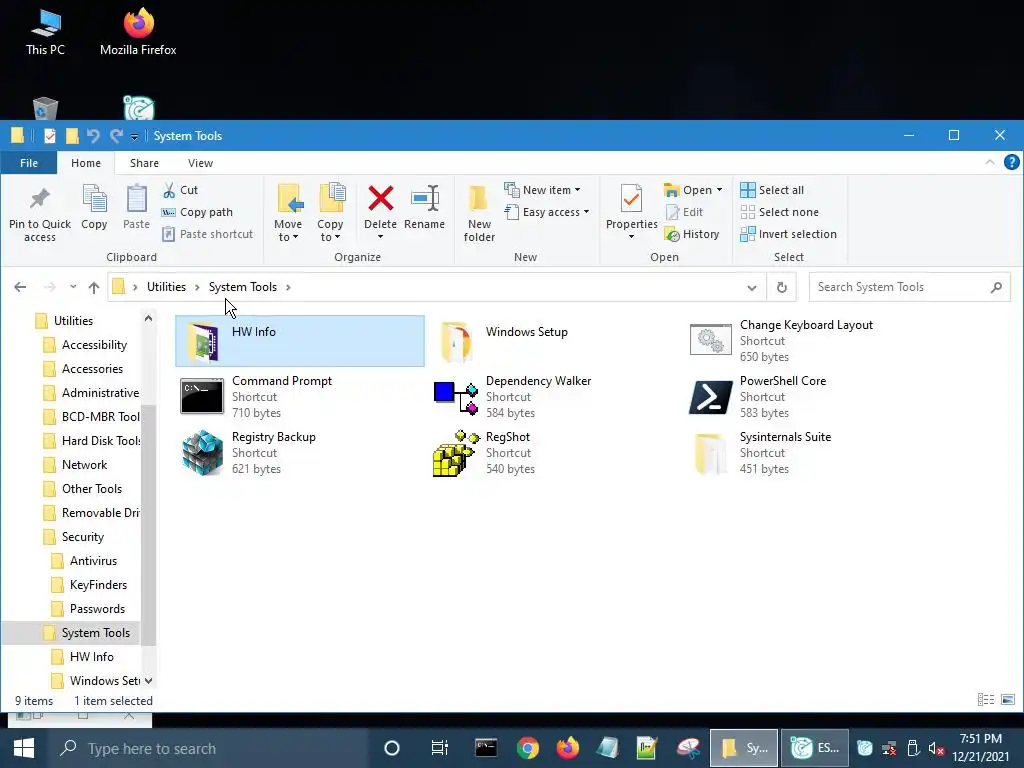Open Security folder in navigation tree
1024x768 pixels.
point(83,537)
